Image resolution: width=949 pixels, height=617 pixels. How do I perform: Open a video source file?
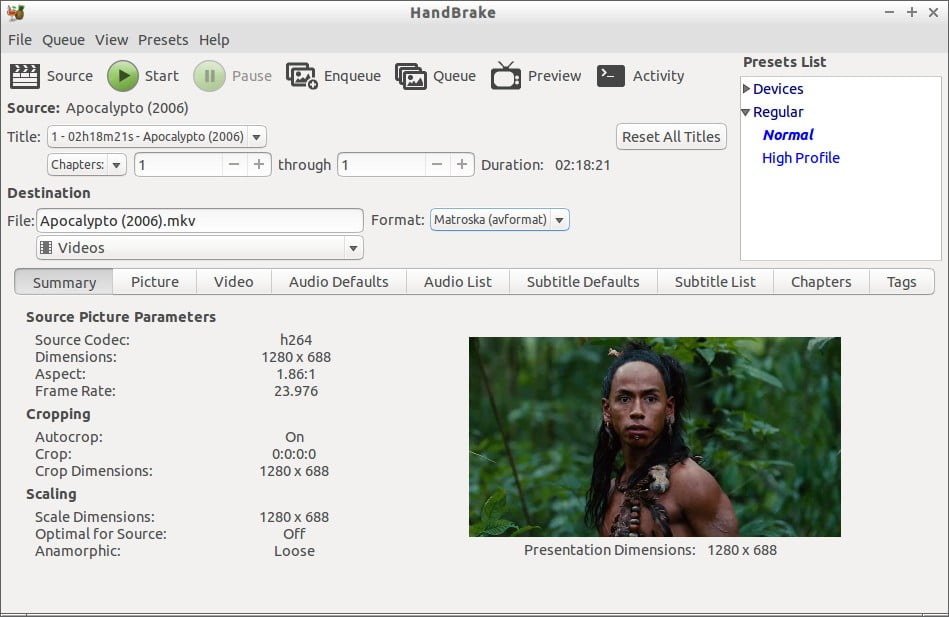pos(52,75)
